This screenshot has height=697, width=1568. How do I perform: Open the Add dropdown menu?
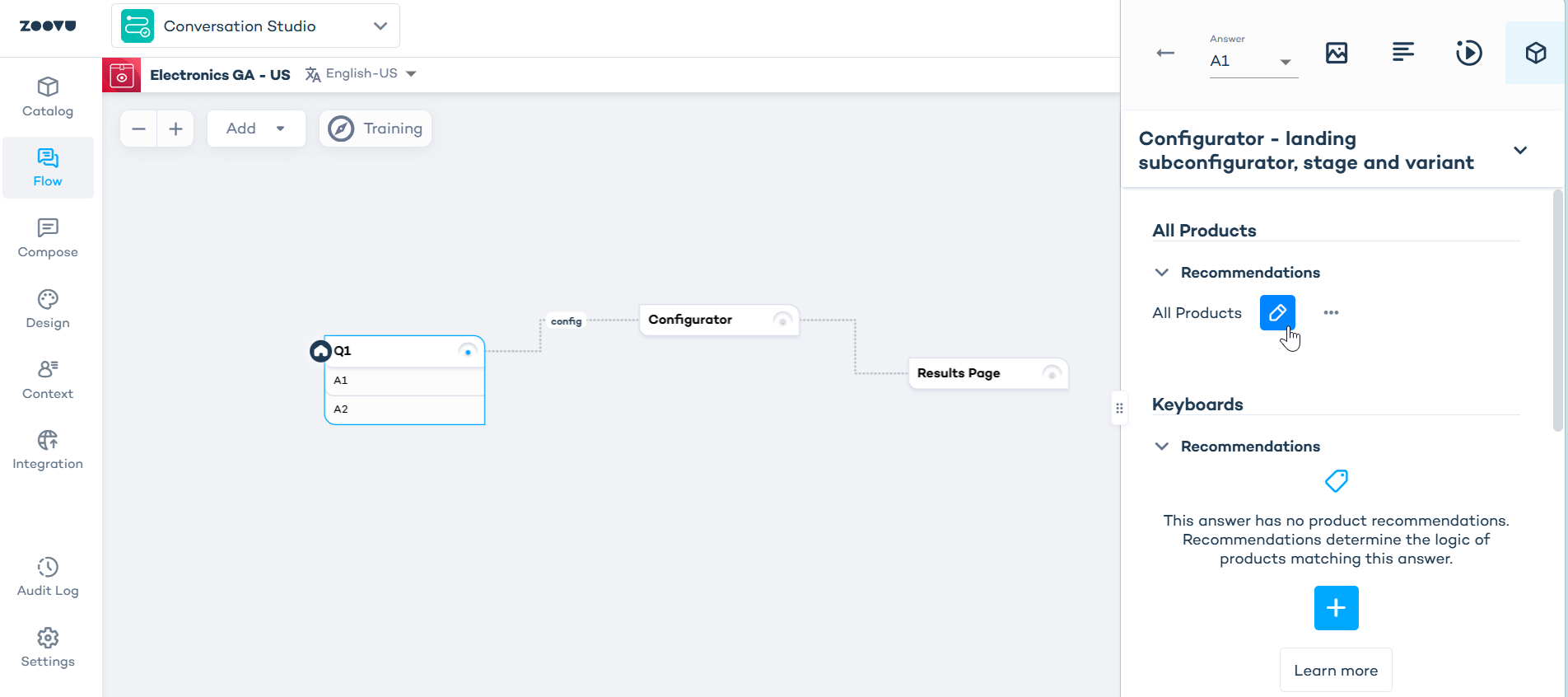point(256,129)
